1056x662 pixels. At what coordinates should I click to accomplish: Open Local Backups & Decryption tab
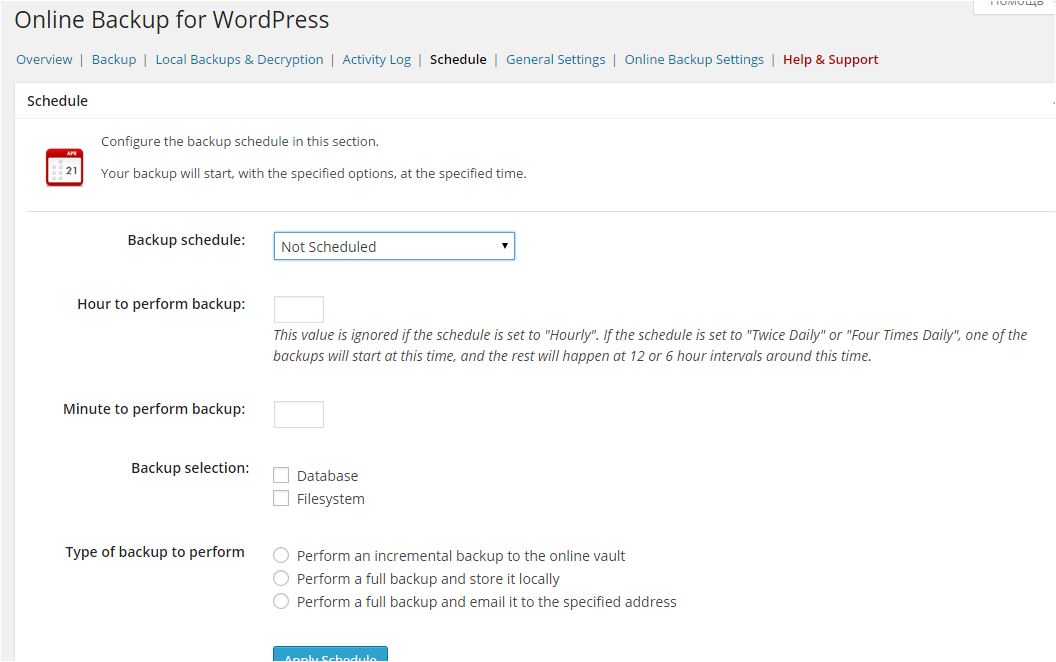point(239,60)
